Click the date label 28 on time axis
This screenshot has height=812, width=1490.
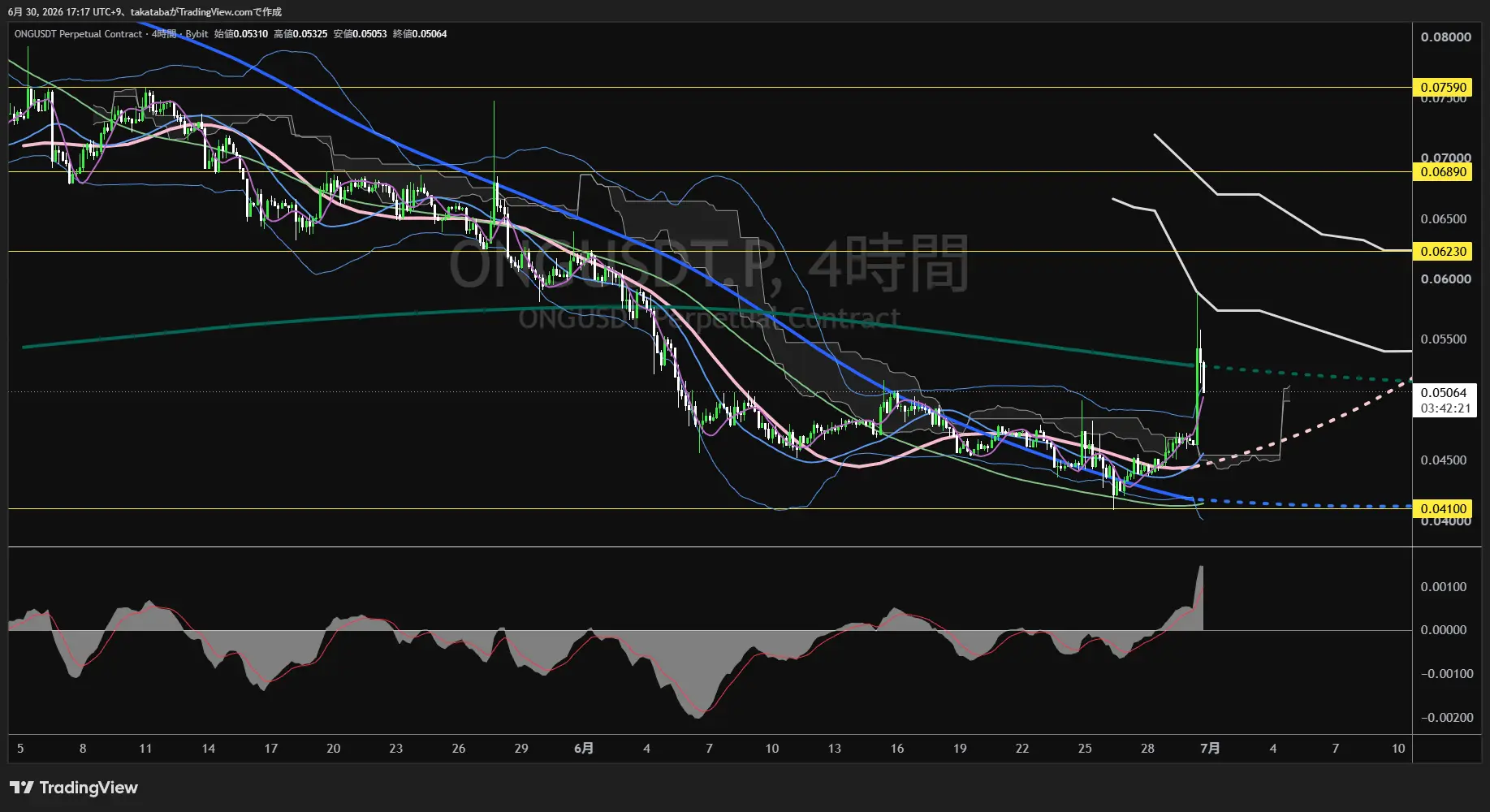(1147, 749)
